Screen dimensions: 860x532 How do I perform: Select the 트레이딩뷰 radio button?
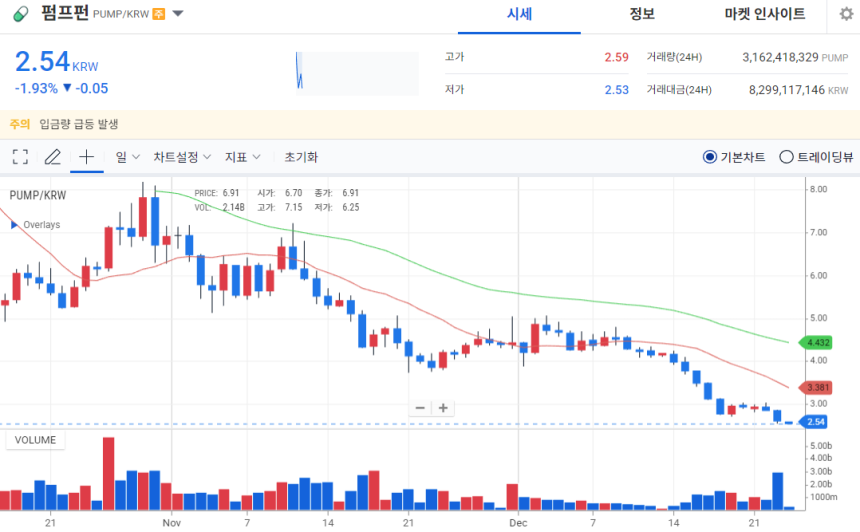click(786, 157)
